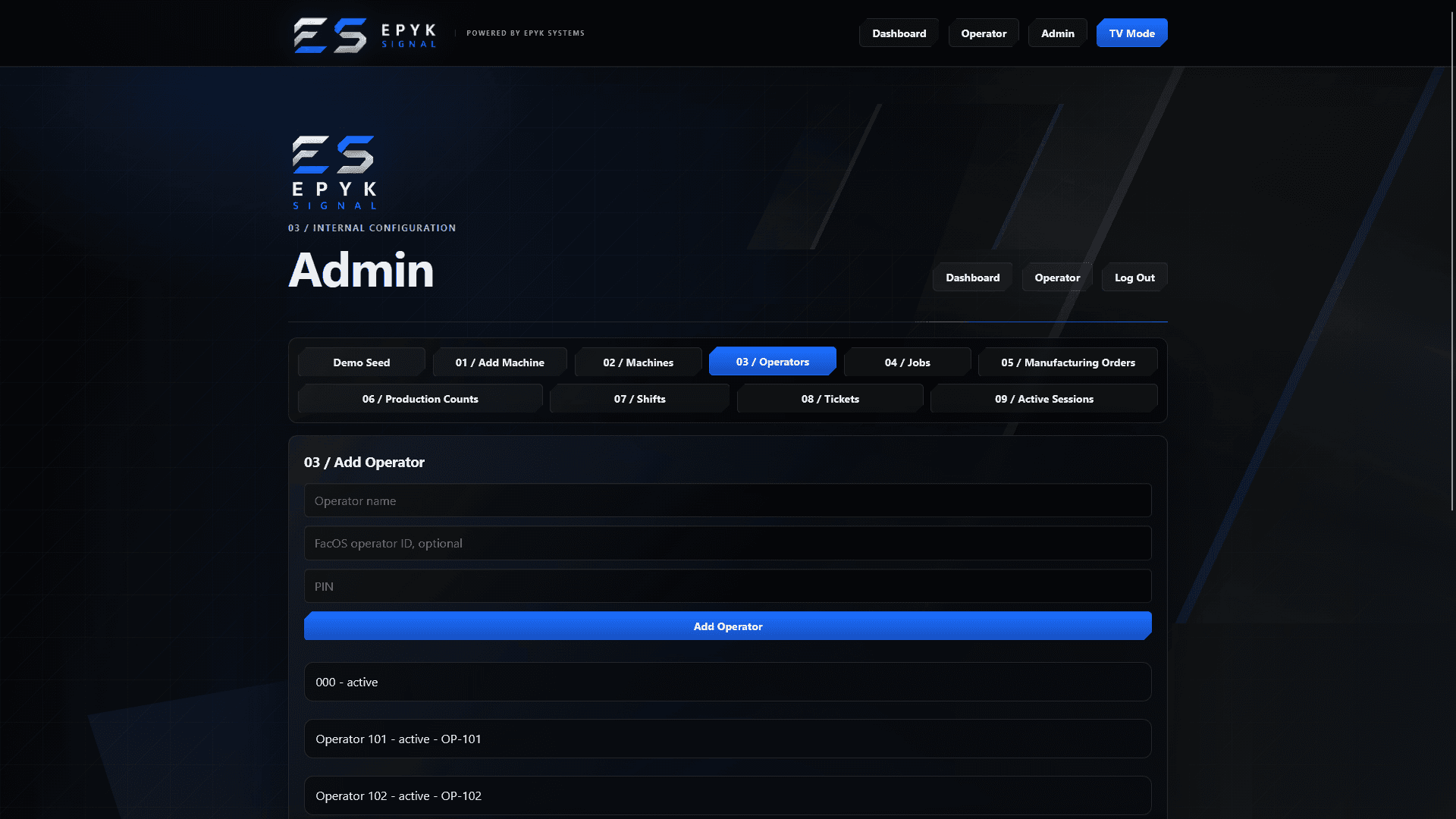Click '03 / INTERNAL CONFIGURATION' label
Image resolution: width=1456 pixels, height=819 pixels.
coord(372,228)
